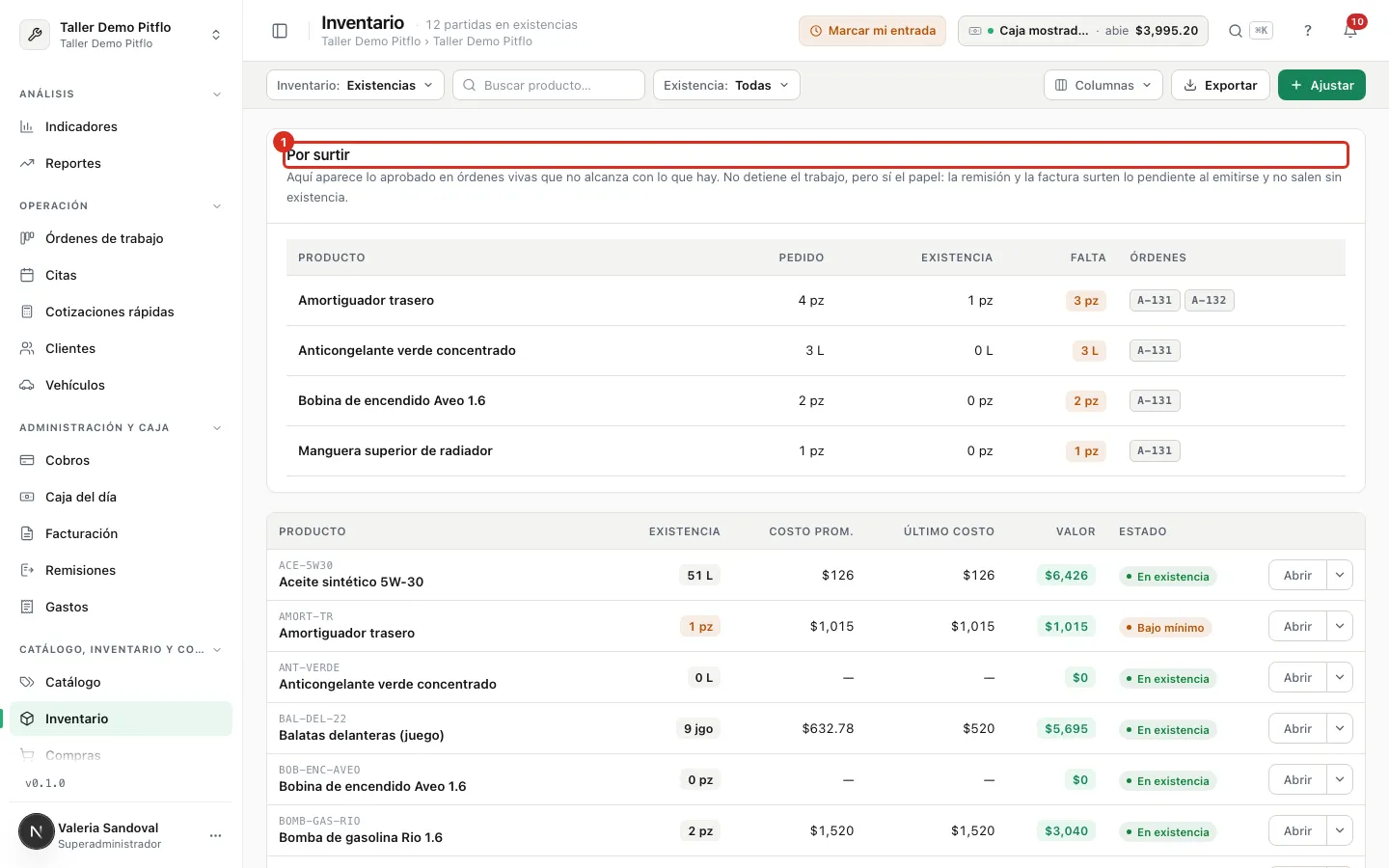Viewport: 1389px width, 868px height.
Task: Click the Exportar button
Action: pyautogui.click(x=1220, y=85)
